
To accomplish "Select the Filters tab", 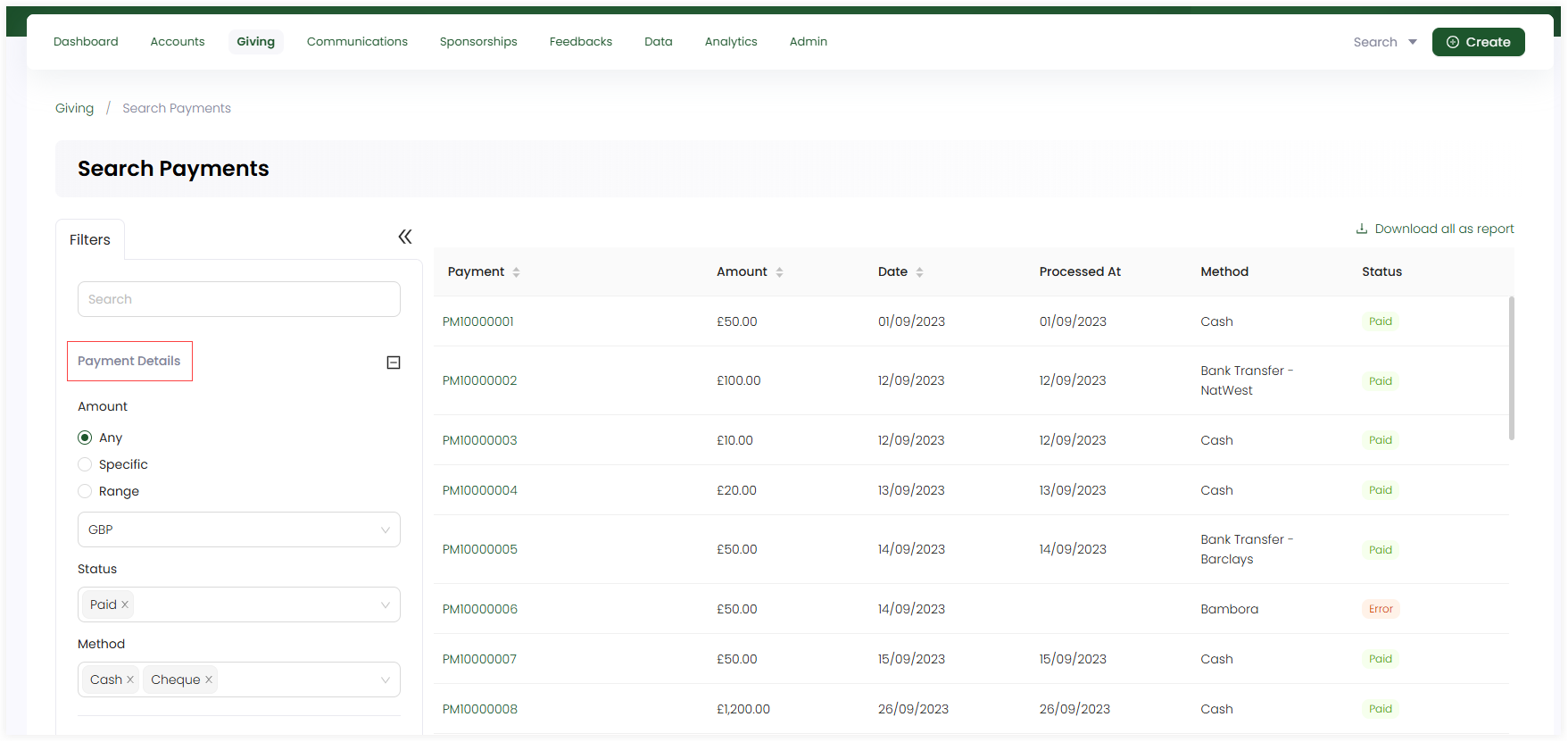I will 90,239.
